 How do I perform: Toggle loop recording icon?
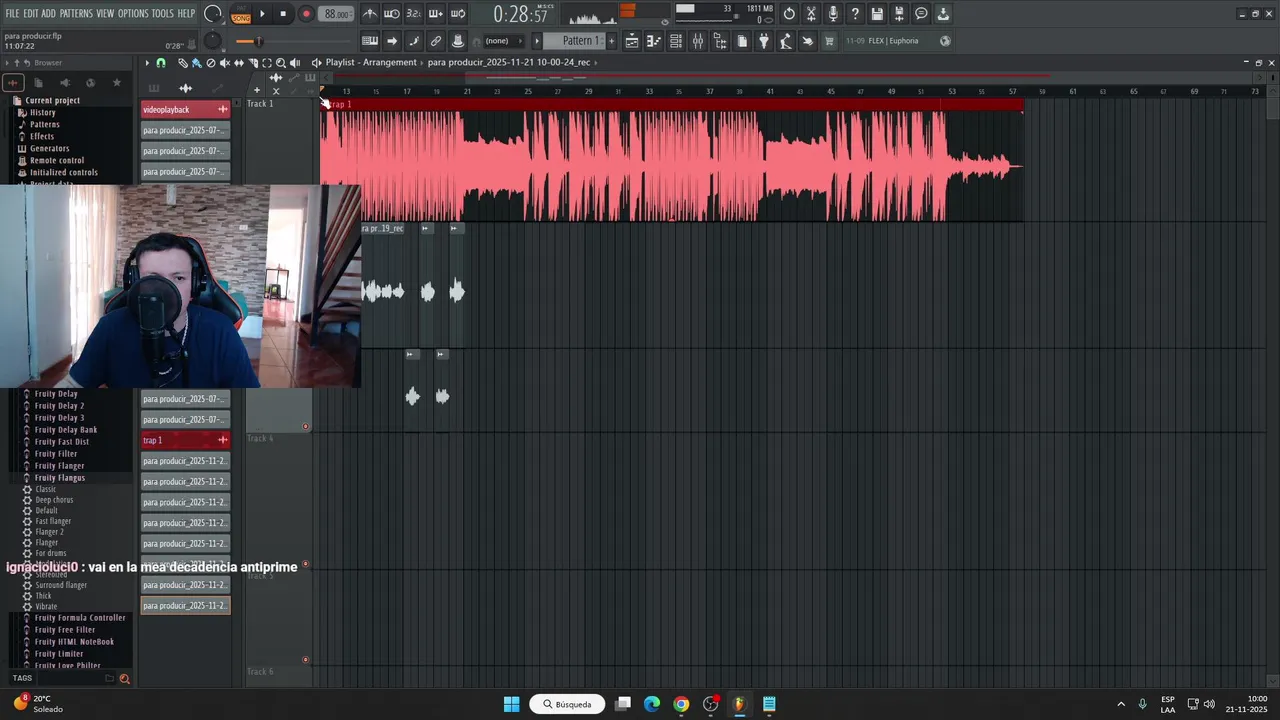457,14
